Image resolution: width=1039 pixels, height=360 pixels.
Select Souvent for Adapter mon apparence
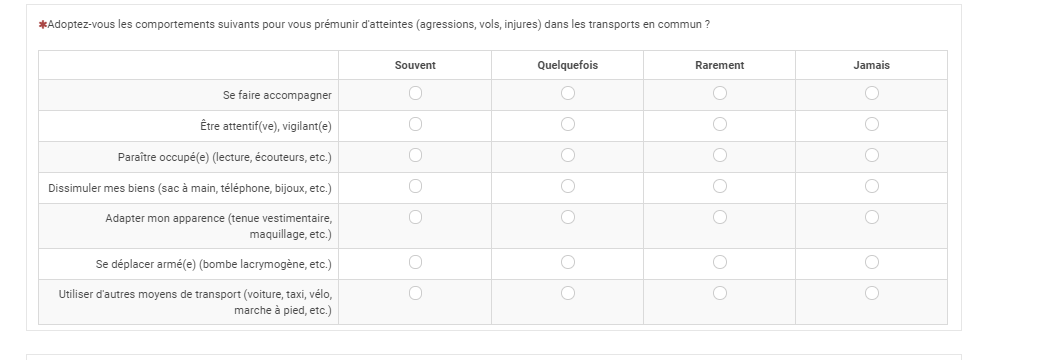[x=415, y=217]
